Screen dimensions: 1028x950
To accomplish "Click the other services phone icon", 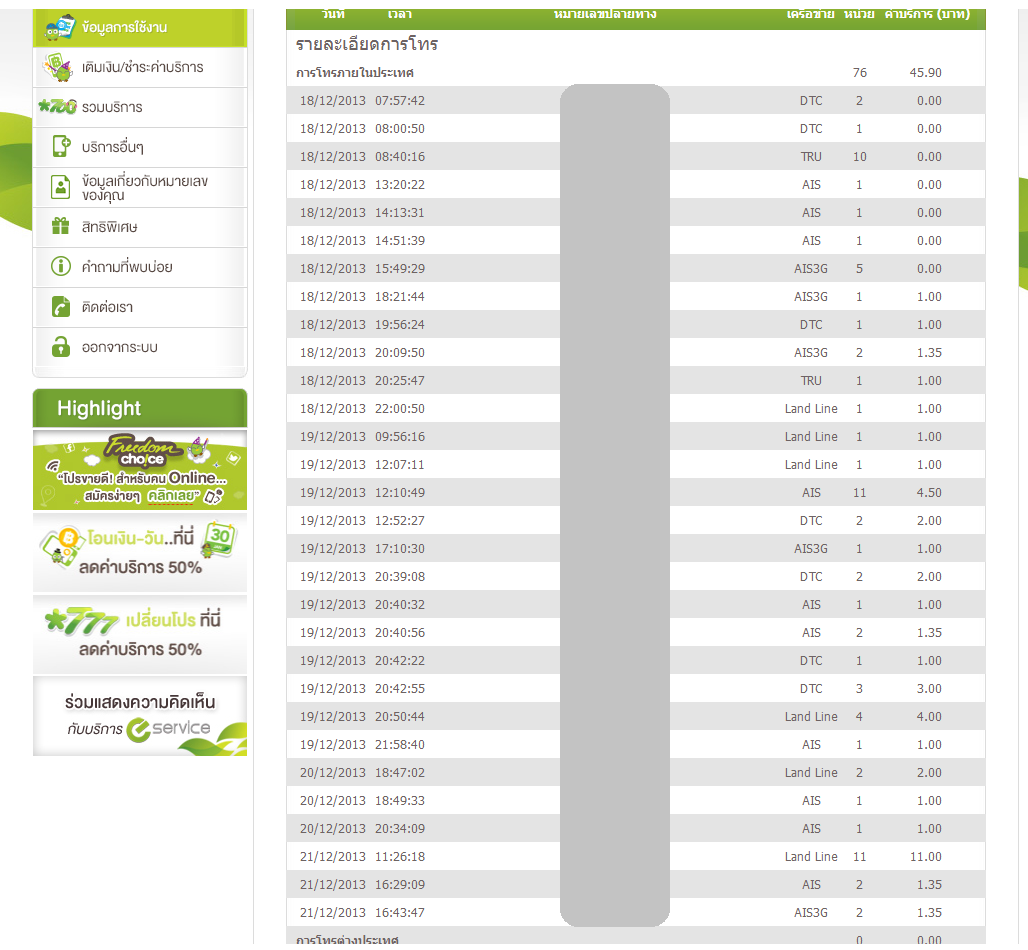I will (x=61, y=146).
